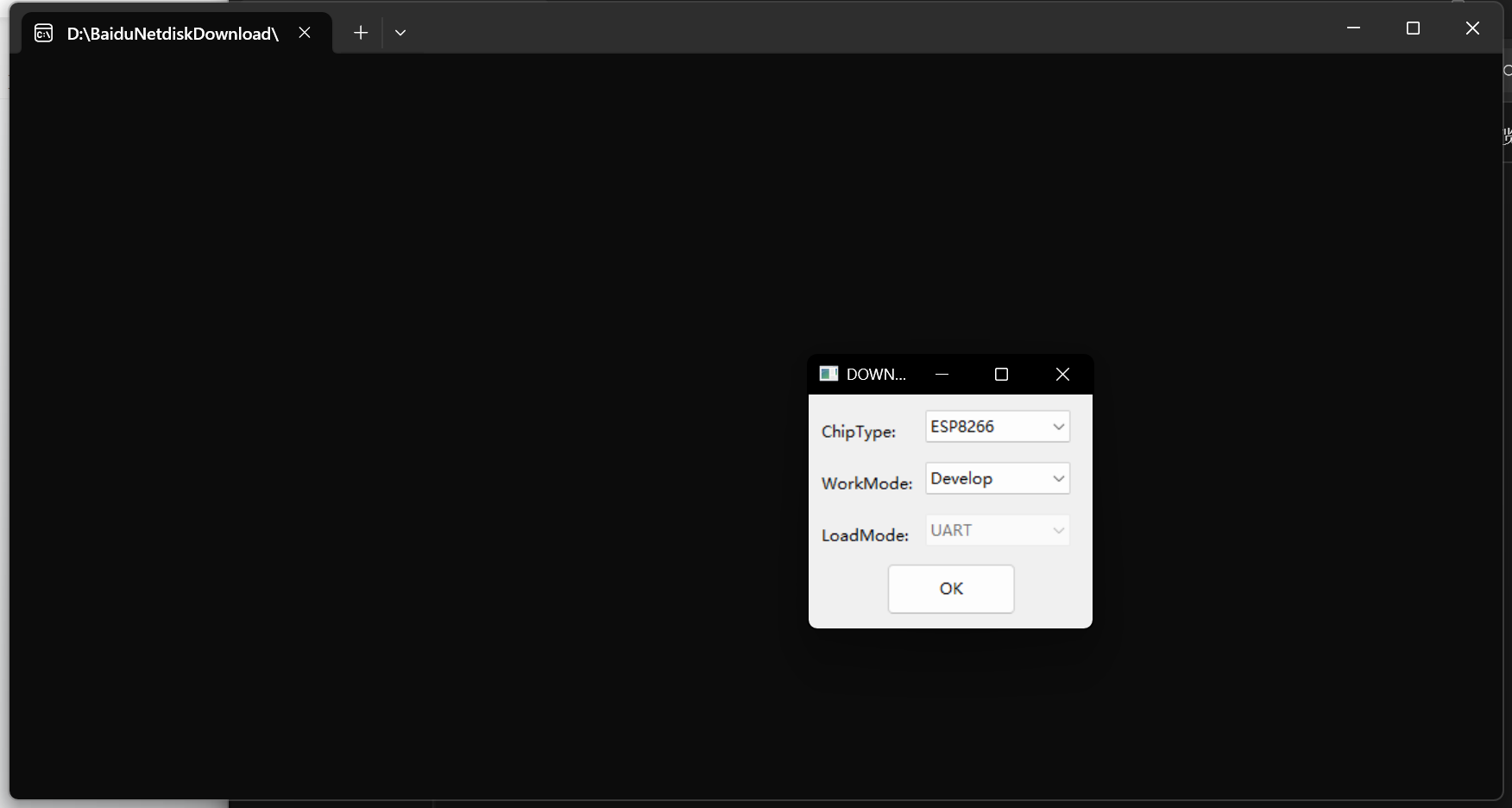Click the download tool dialog title icon
Screen dimensions: 1512x808
point(828,374)
